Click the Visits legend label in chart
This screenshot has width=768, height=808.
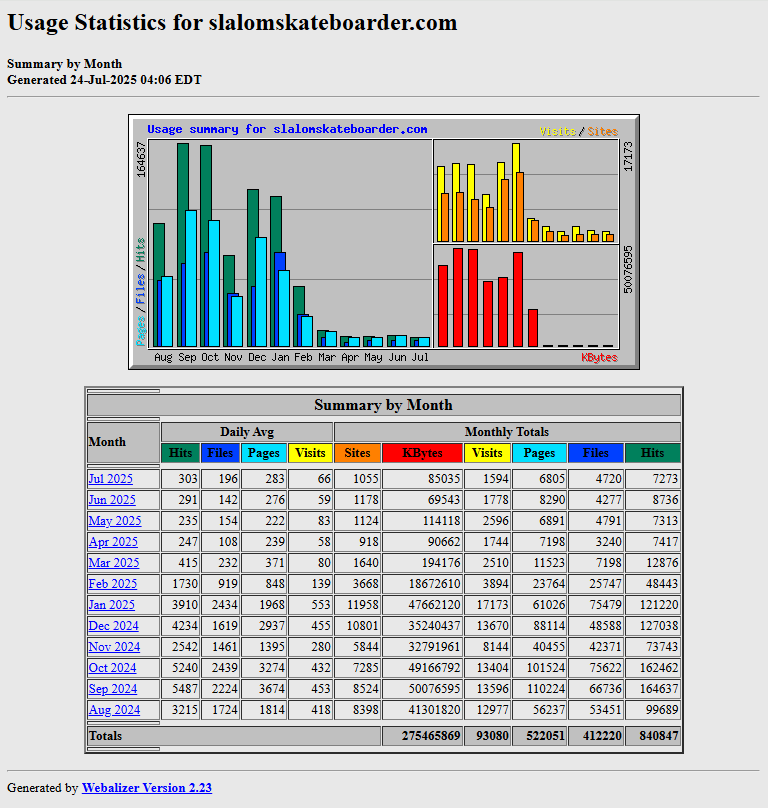click(x=557, y=131)
